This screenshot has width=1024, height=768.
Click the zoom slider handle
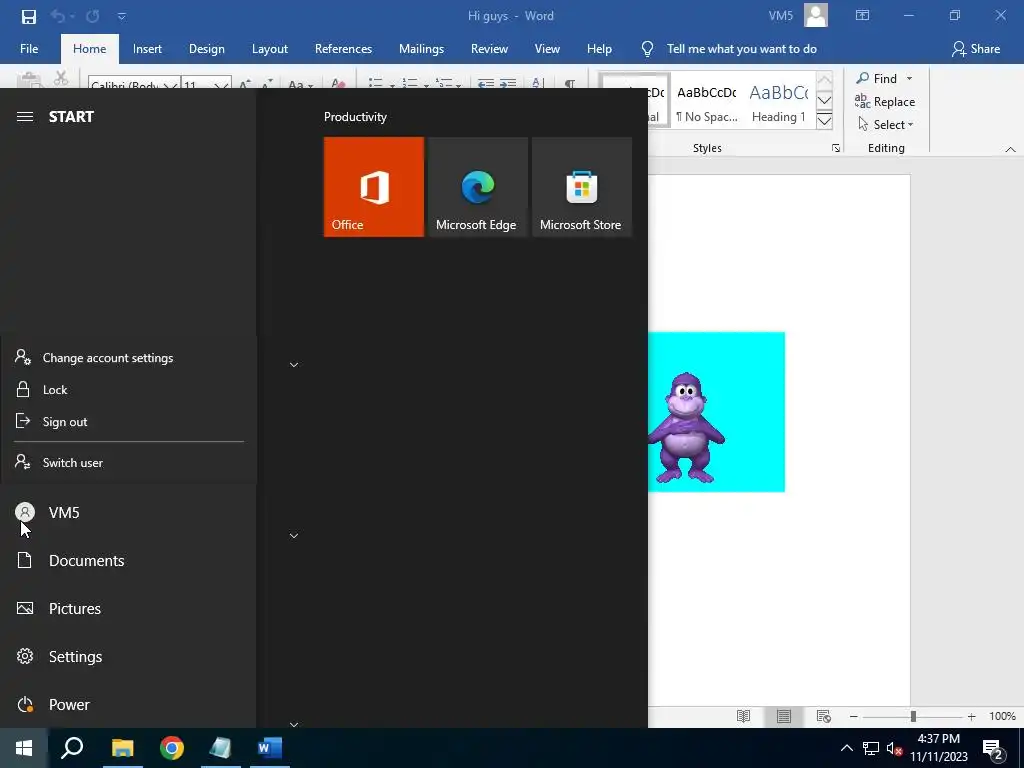[x=913, y=716]
